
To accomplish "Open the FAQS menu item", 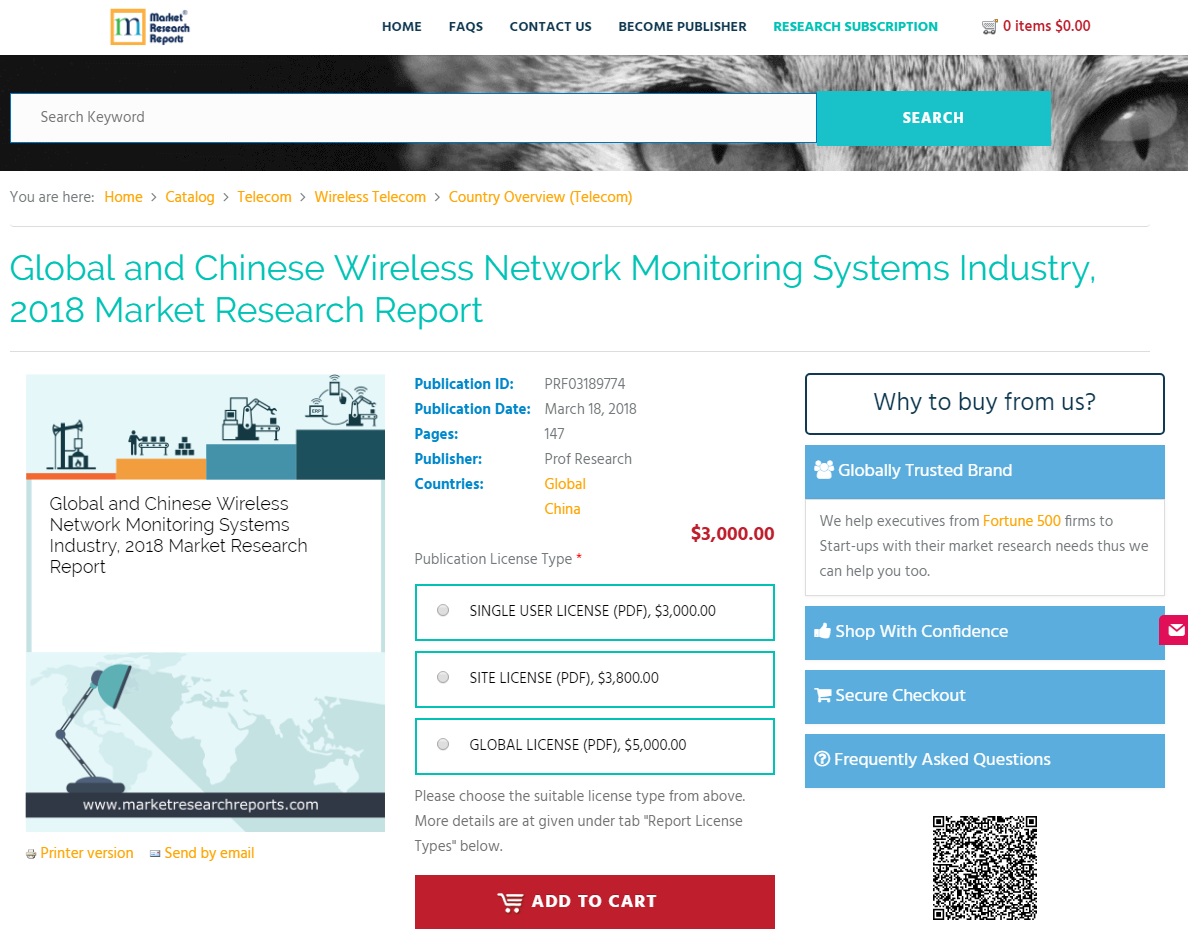I will coord(466,27).
